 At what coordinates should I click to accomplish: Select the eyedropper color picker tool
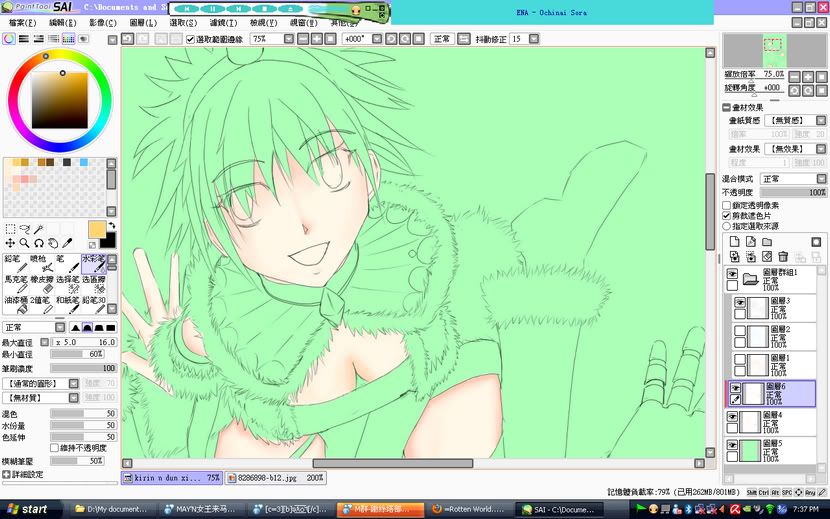pos(67,243)
